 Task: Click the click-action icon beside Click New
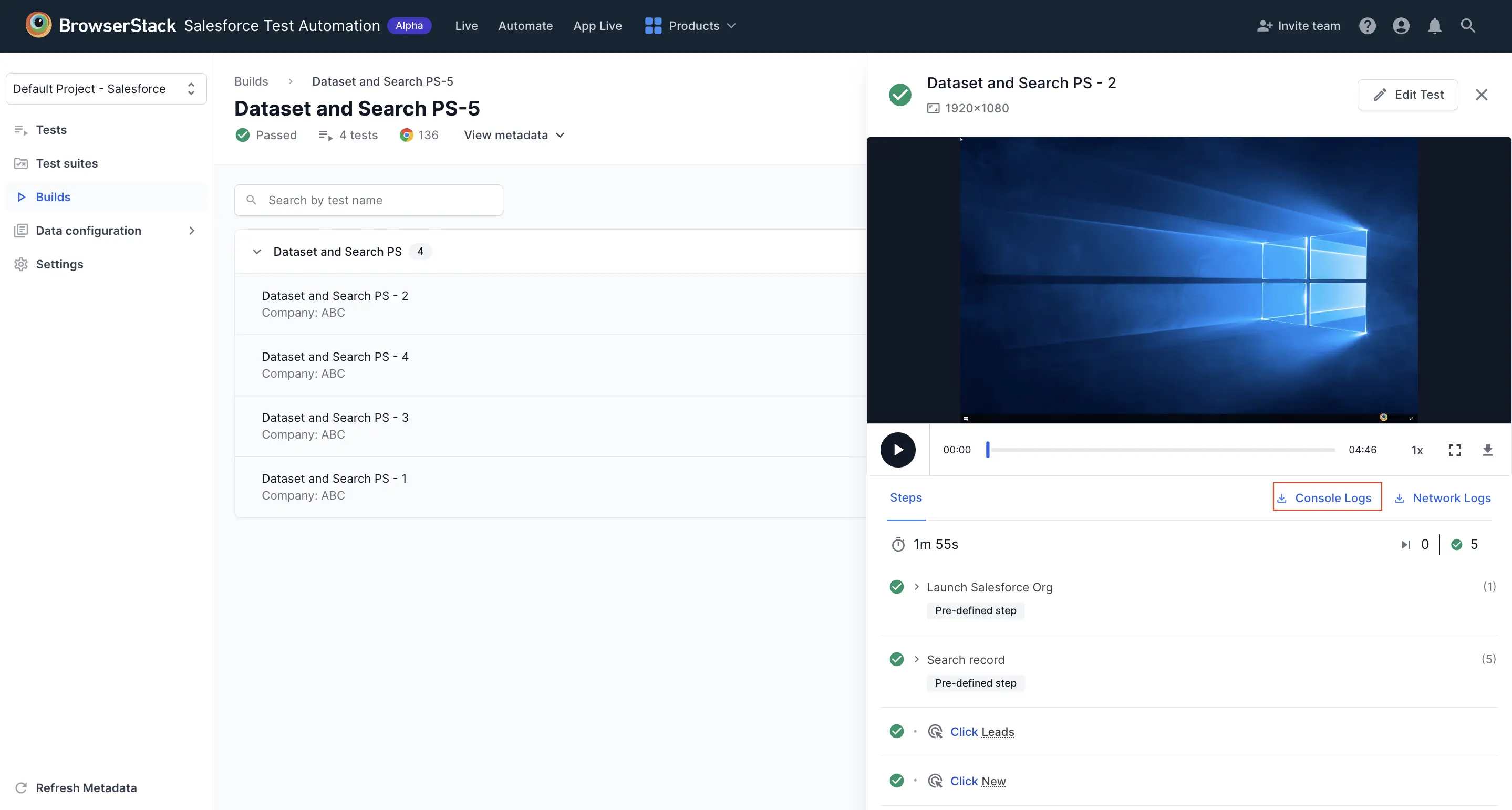pos(935,781)
